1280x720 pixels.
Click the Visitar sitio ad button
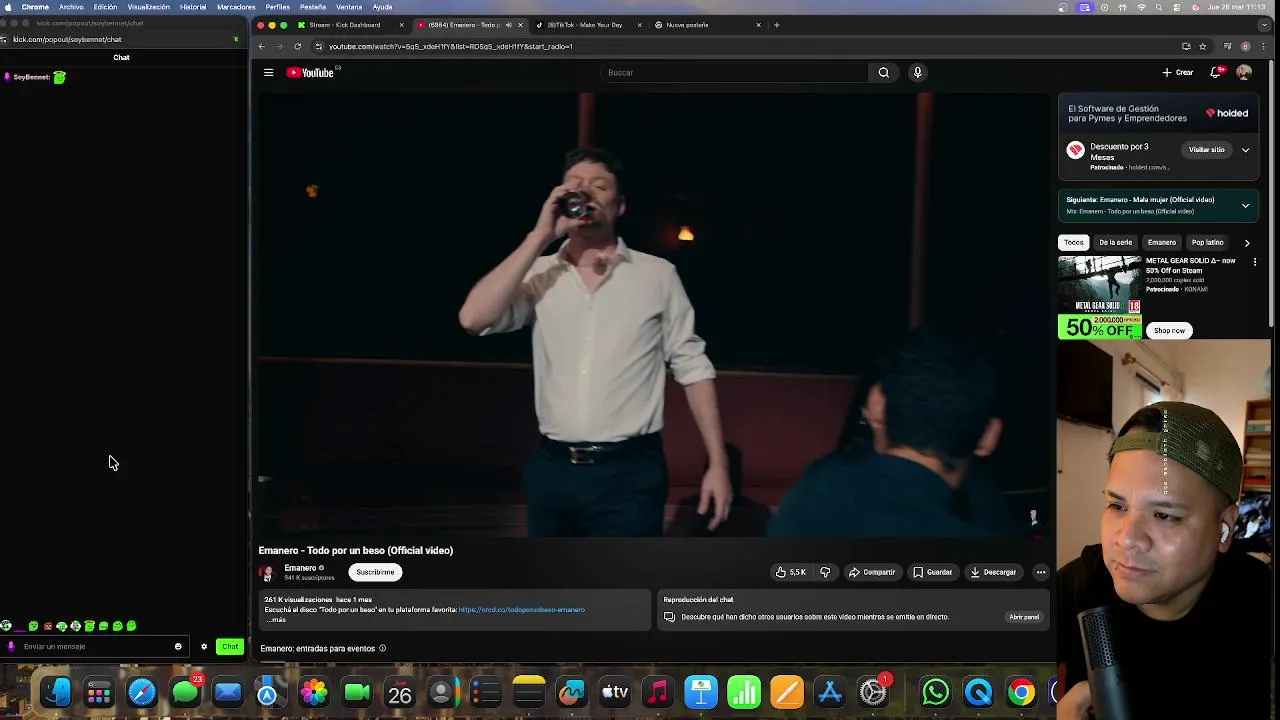(x=1206, y=150)
